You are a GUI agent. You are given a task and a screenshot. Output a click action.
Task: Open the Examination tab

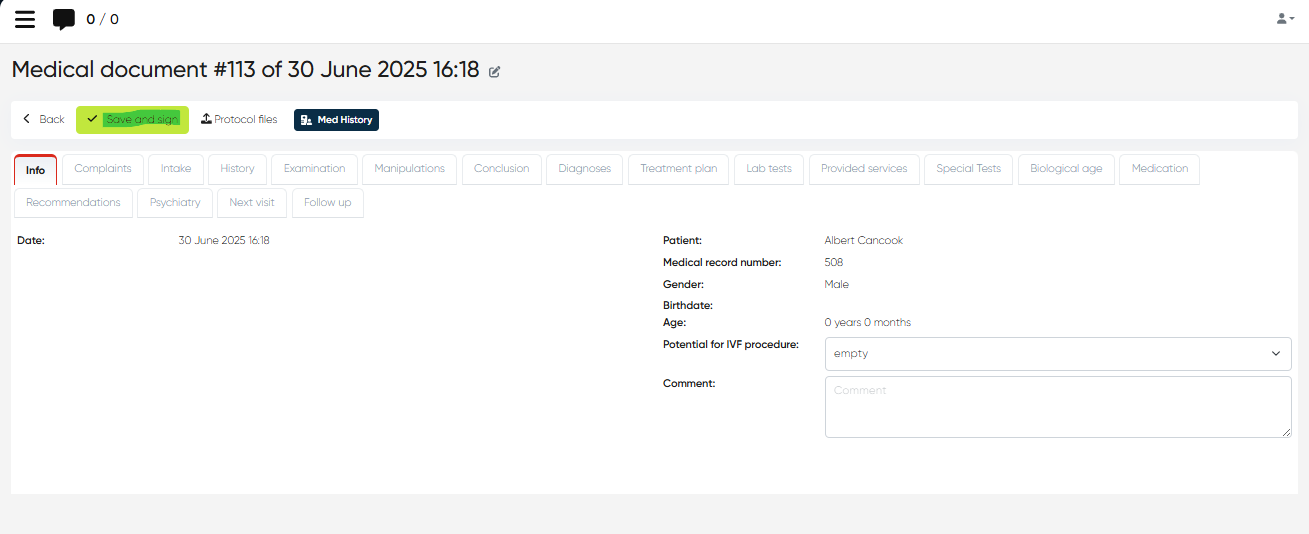(x=314, y=169)
